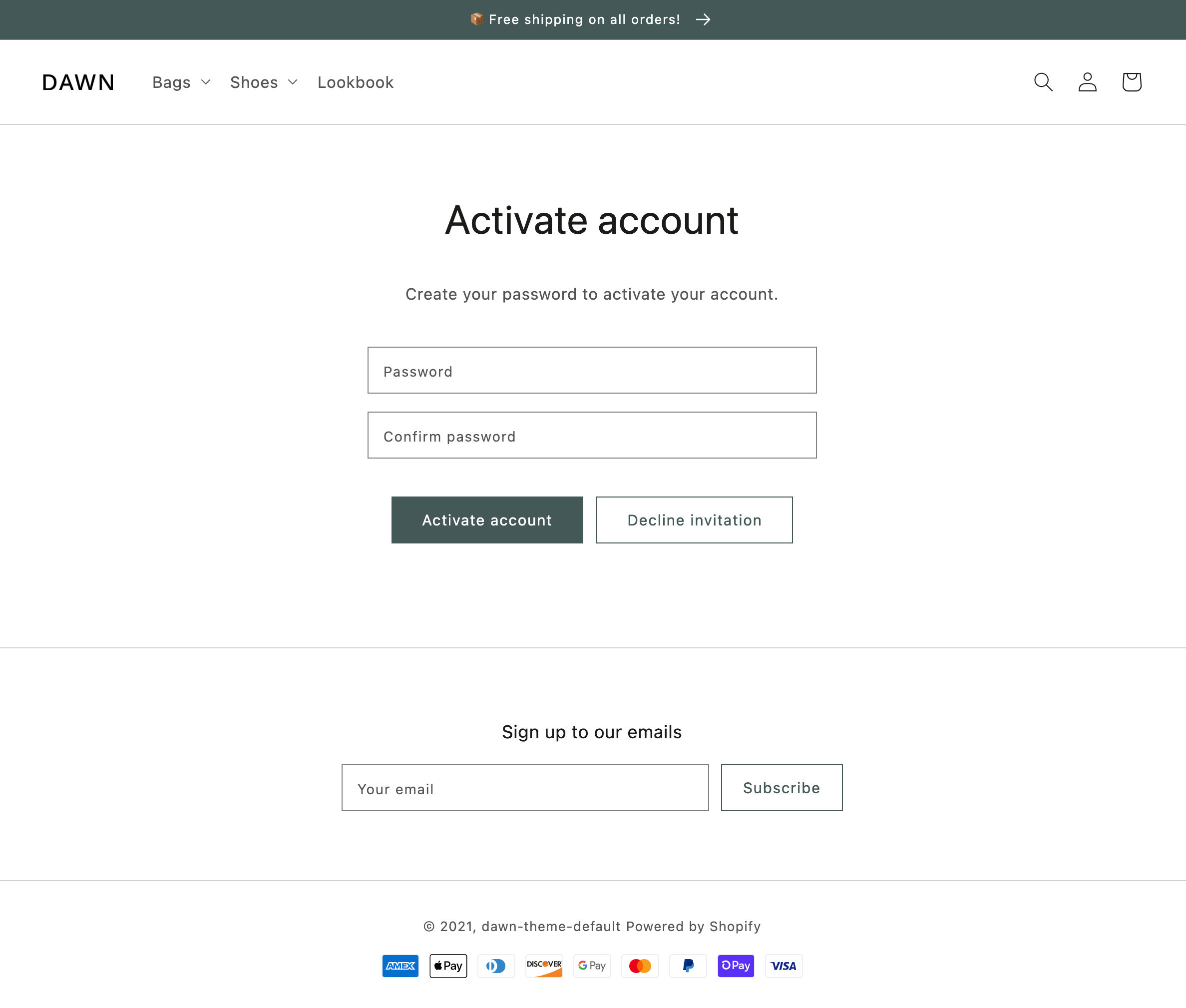Click the Shop Pay payment icon

tap(736, 966)
